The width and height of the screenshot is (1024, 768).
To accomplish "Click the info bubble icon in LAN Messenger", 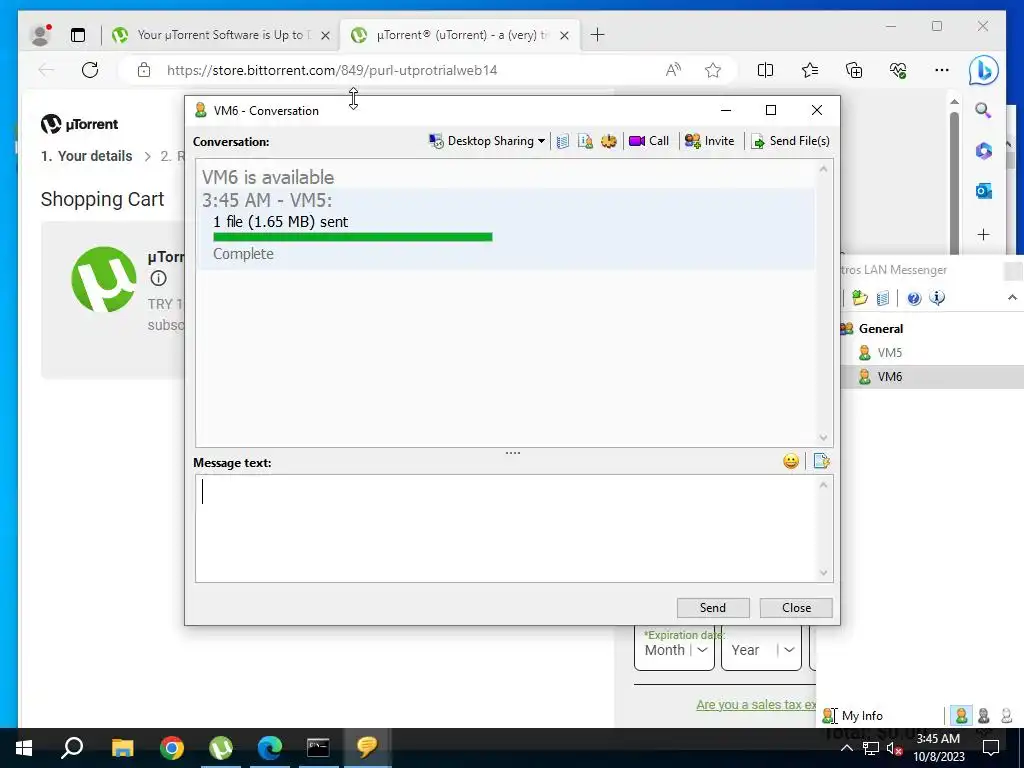I will click(x=937, y=298).
